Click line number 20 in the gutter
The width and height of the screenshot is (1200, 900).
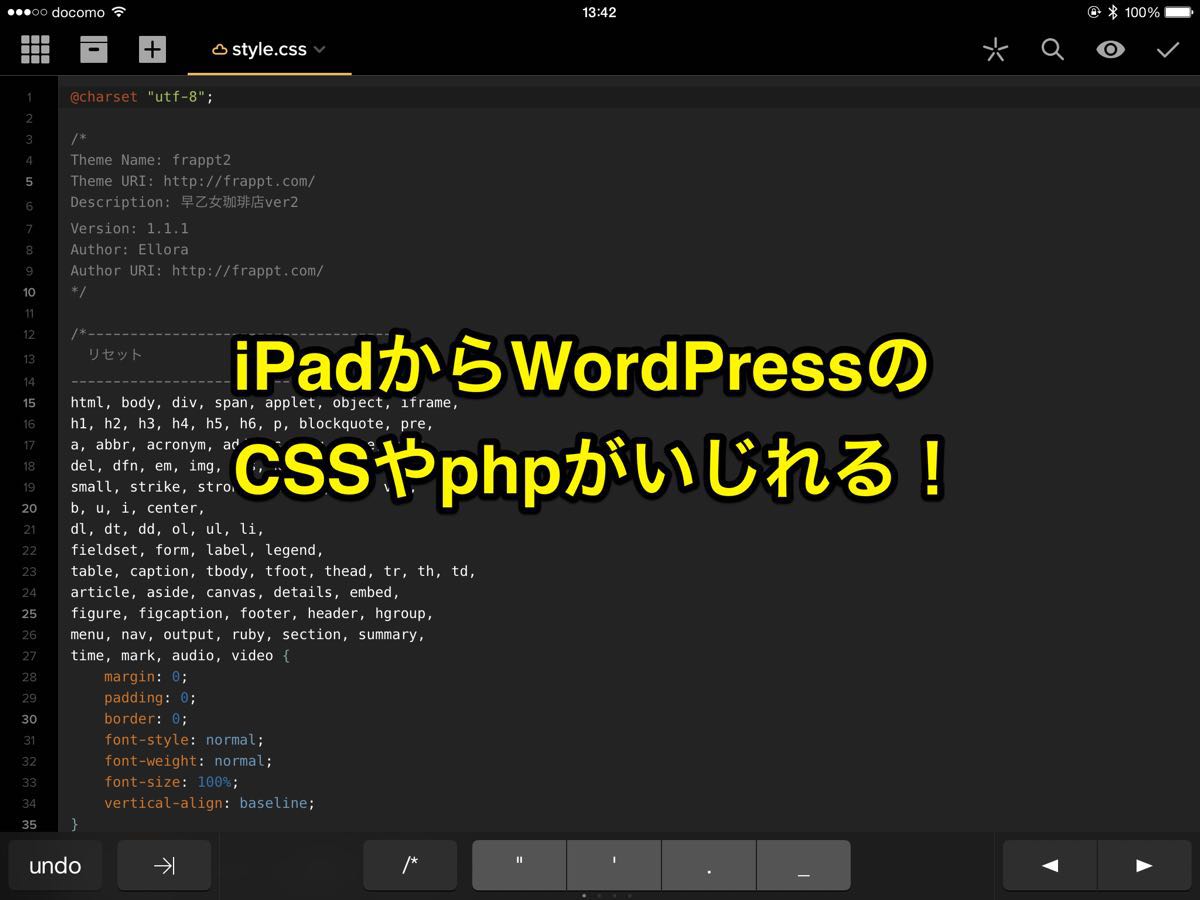29,508
